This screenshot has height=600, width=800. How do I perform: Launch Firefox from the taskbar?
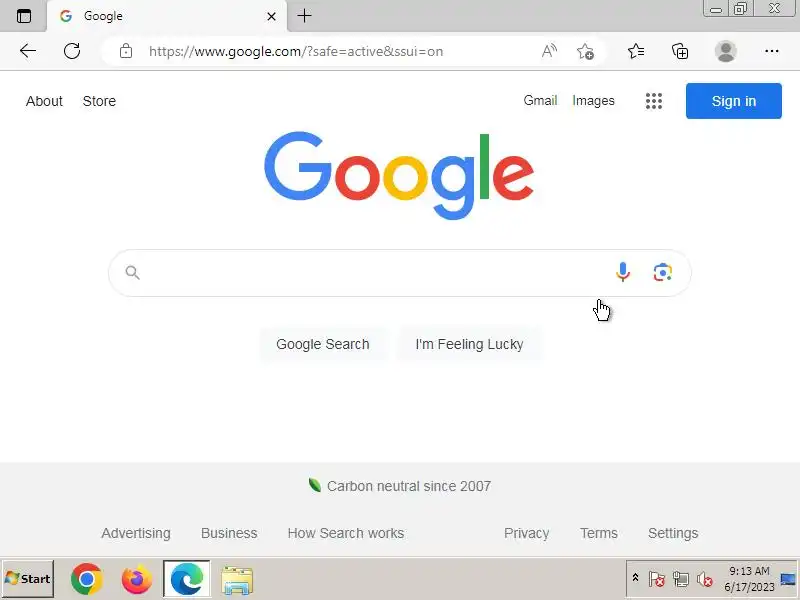(x=137, y=579)
